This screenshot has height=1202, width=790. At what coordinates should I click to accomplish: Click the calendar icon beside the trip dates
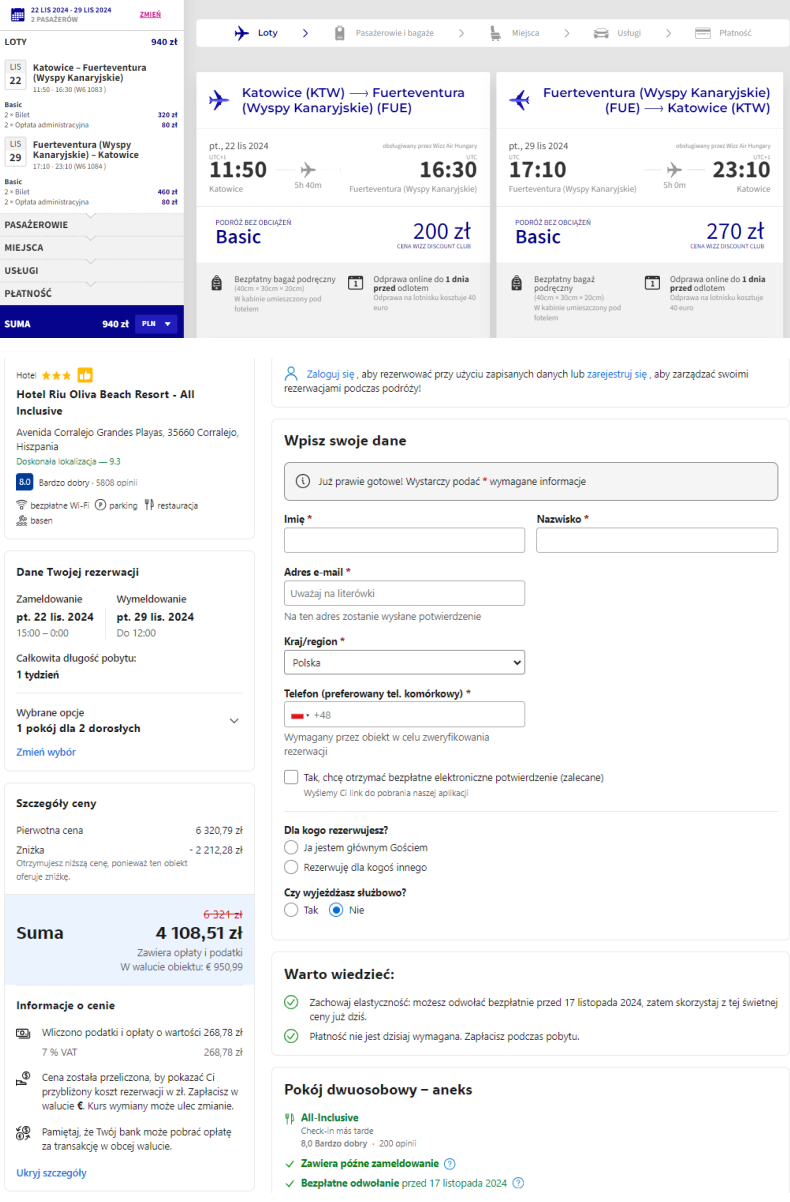point(17,14)
